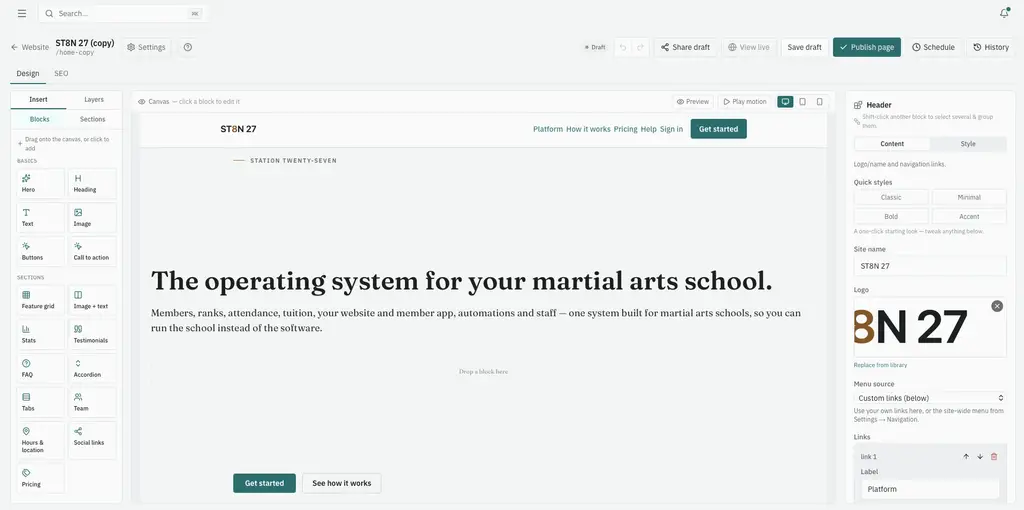The width and height of the screenshot is (1024, 510).
Task: Switch to the SEO tab
Action: pos(61,74)
